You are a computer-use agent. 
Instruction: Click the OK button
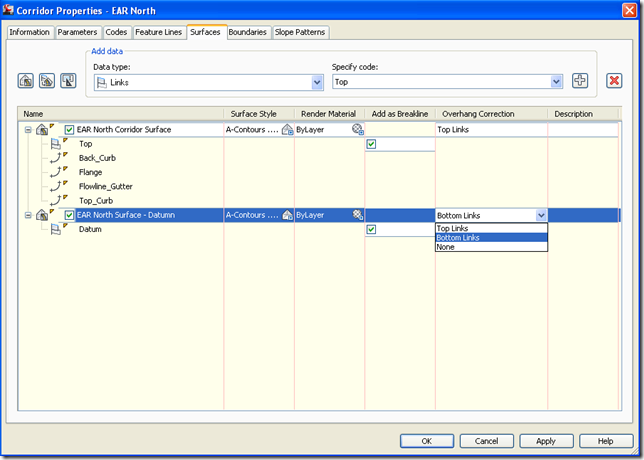[x=427, y=441]
